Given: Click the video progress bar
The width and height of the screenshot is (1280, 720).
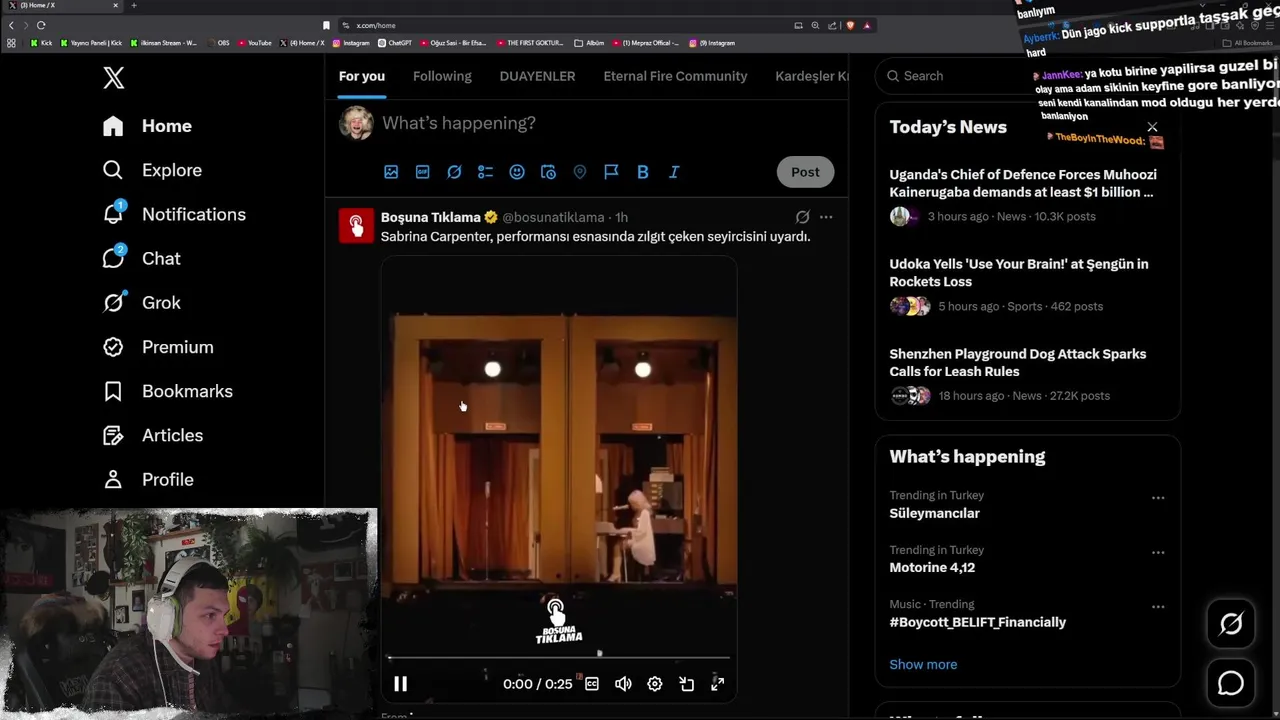Looking at the screenshot, I should click(559, 658).
